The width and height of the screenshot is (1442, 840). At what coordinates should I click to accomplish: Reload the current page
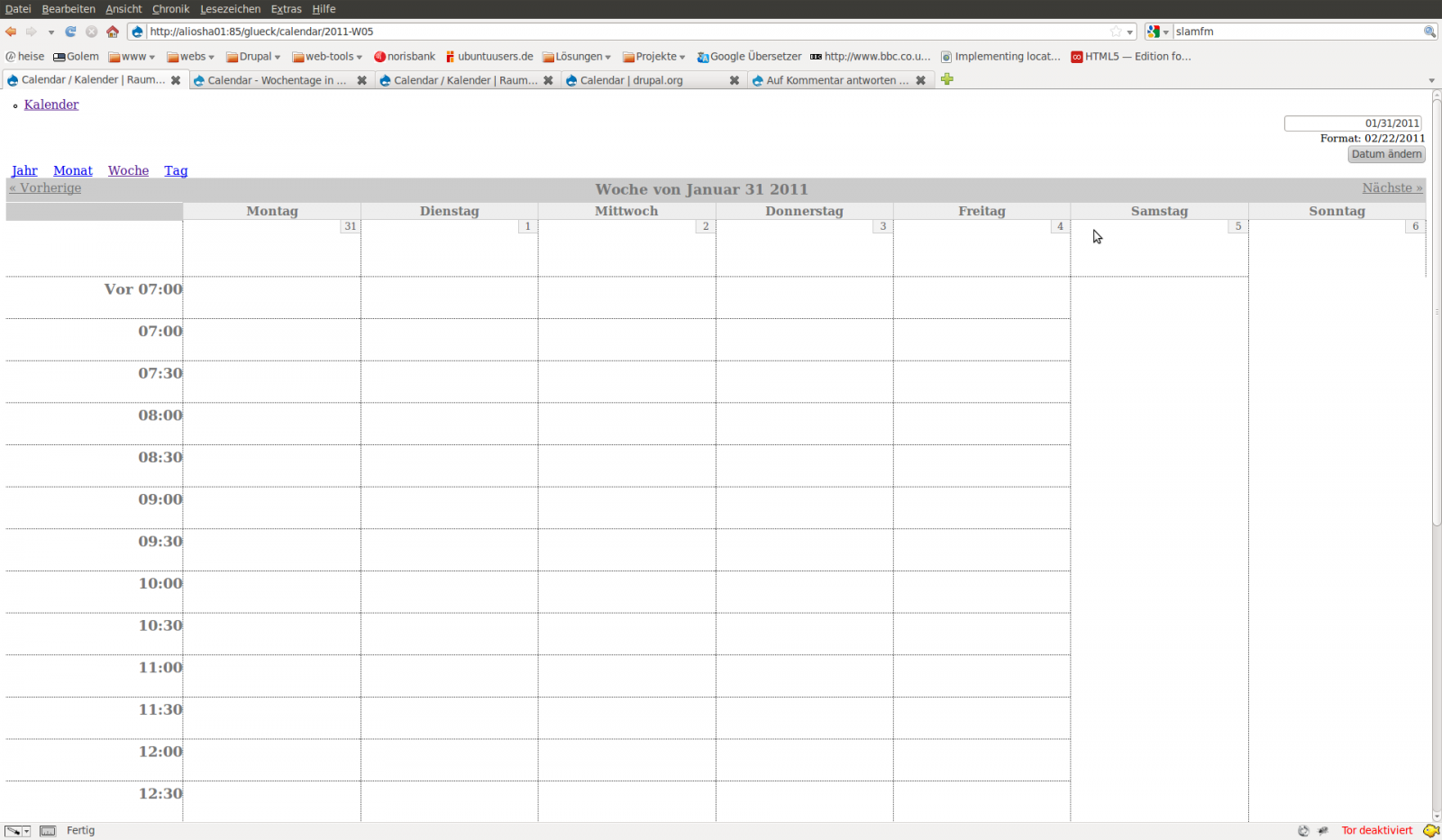(70, 32)
